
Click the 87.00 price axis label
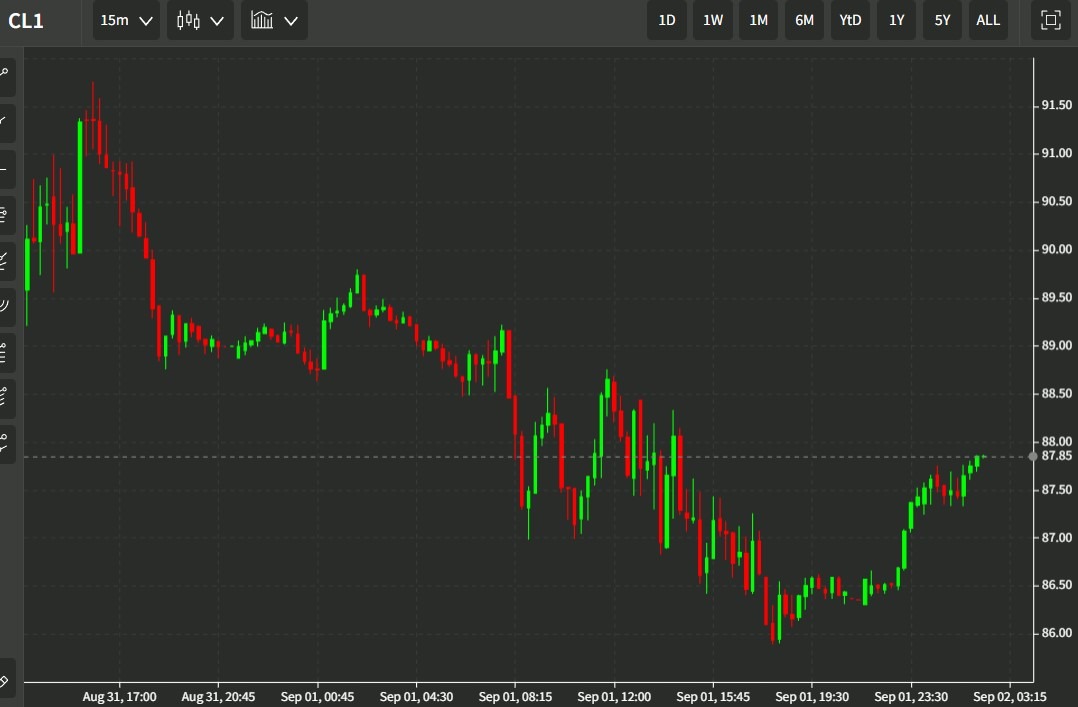click(x=1057, y=538)
